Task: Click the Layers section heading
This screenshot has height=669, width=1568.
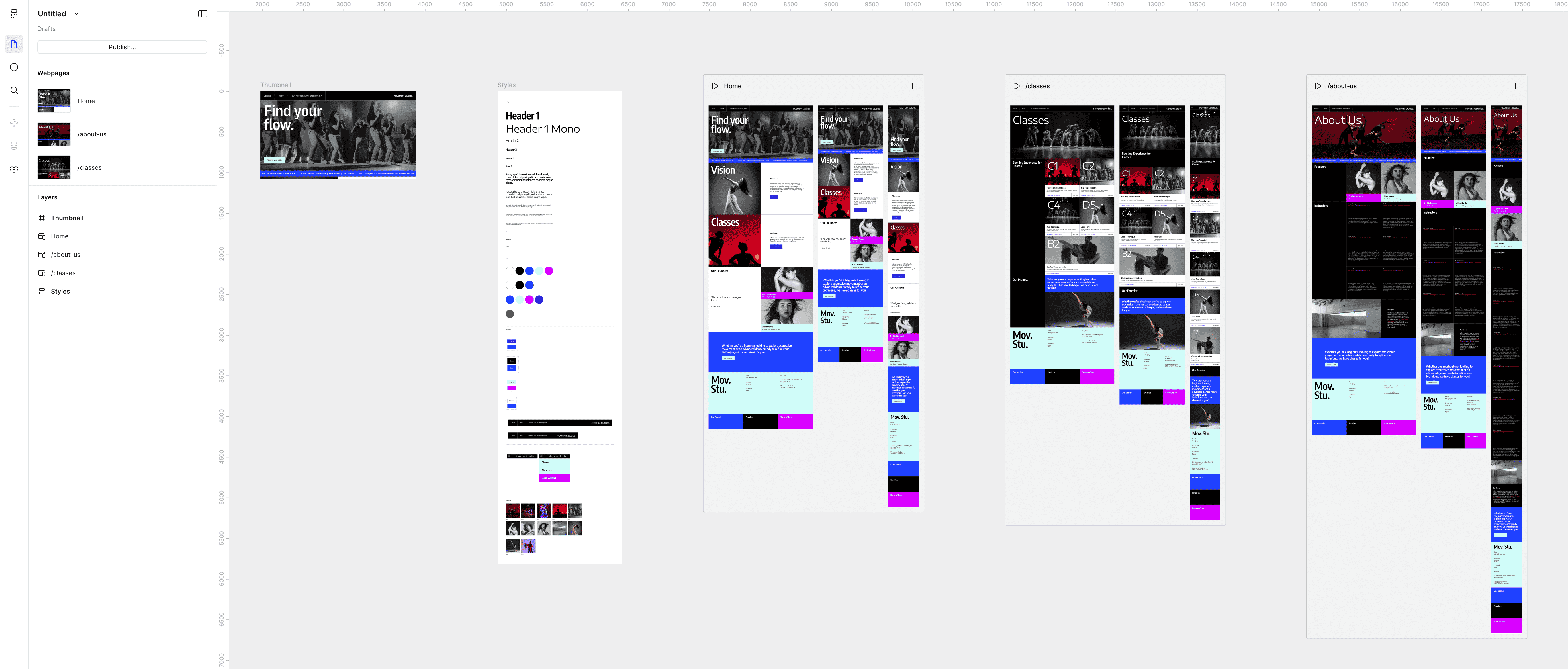Action: pyautogui.click(x=48, y=197)
